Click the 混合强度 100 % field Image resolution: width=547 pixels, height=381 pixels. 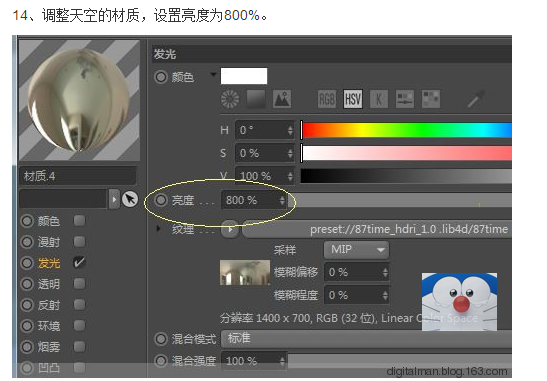click(x=254, y=361)
